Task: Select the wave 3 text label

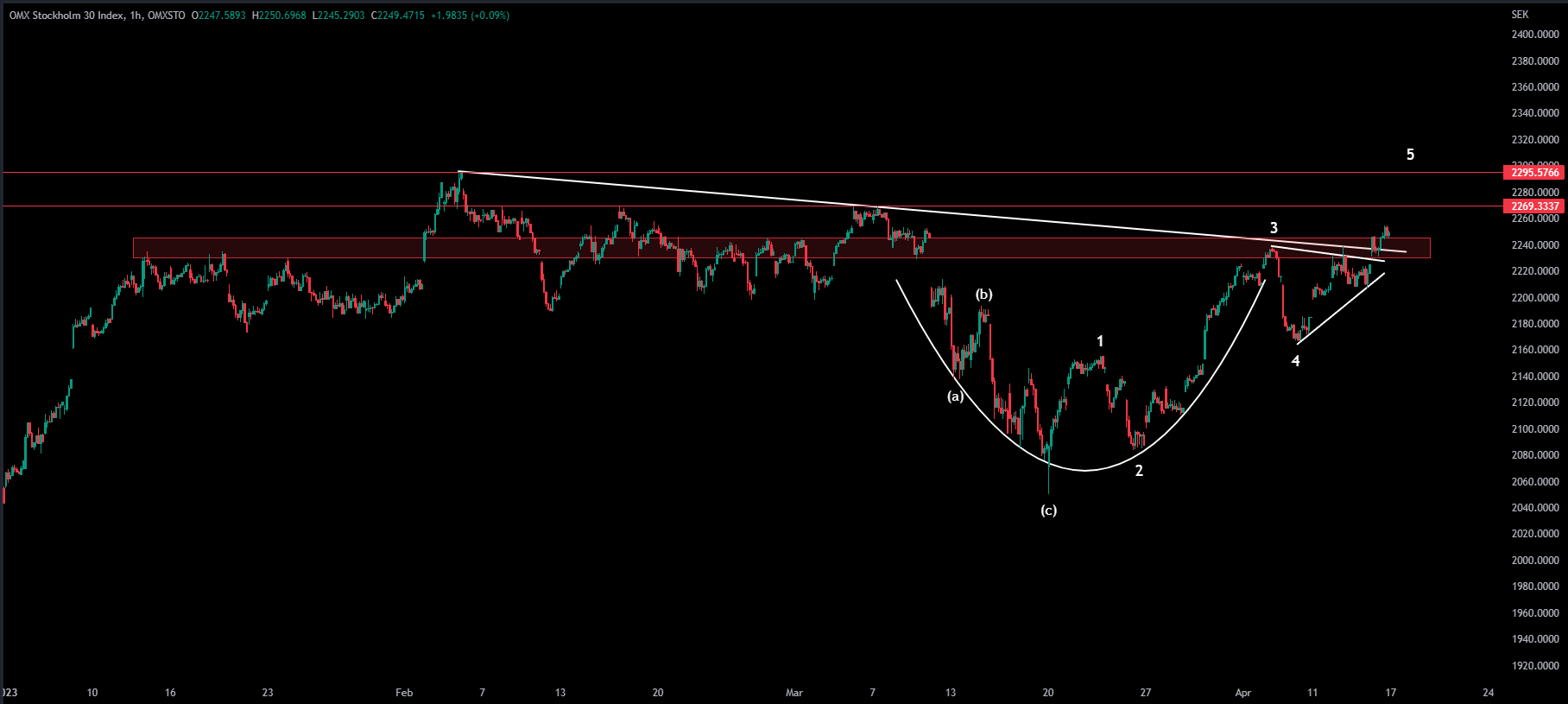Action: point(1274,228)
